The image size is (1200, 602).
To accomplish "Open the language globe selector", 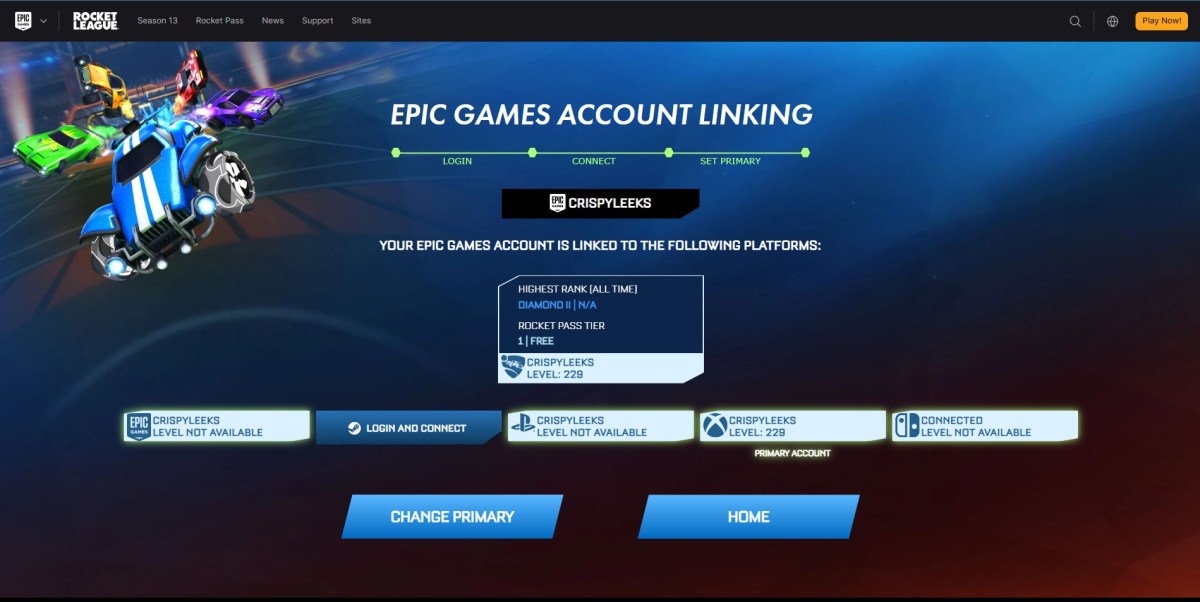I will point(1112,21).
